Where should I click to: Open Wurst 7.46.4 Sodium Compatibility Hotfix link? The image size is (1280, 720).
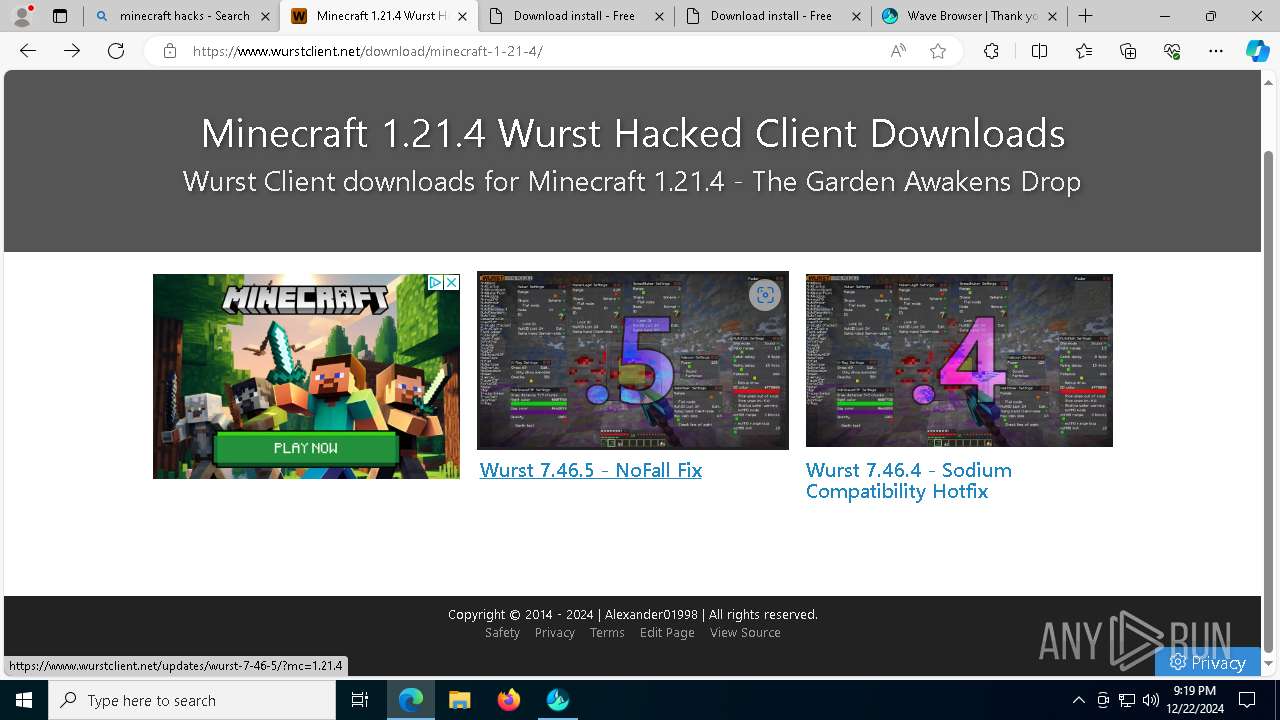coord(909,481)
